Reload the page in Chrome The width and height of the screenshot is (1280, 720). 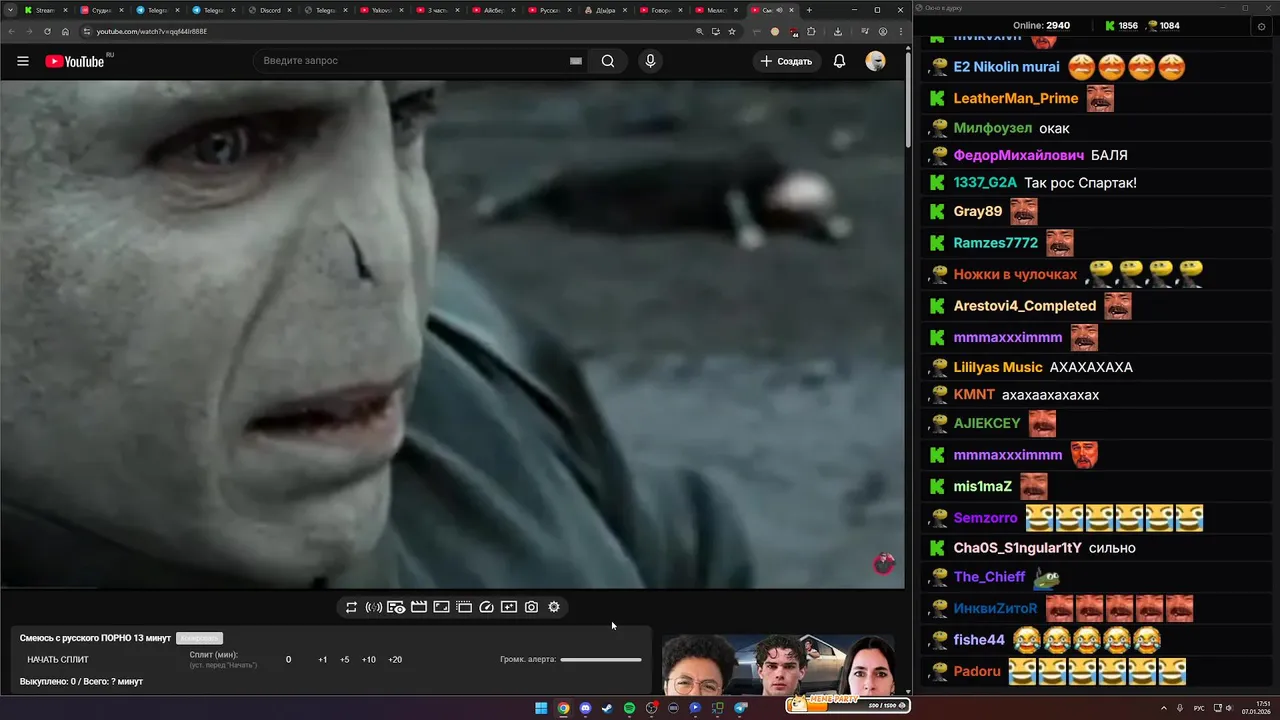47,31
